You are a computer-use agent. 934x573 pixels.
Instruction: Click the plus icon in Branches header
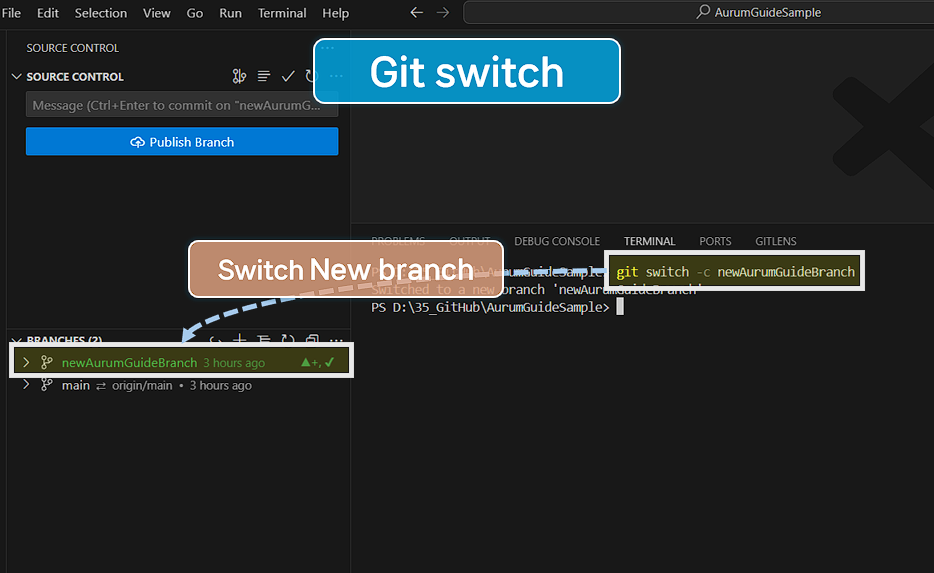tap(239, 339)
